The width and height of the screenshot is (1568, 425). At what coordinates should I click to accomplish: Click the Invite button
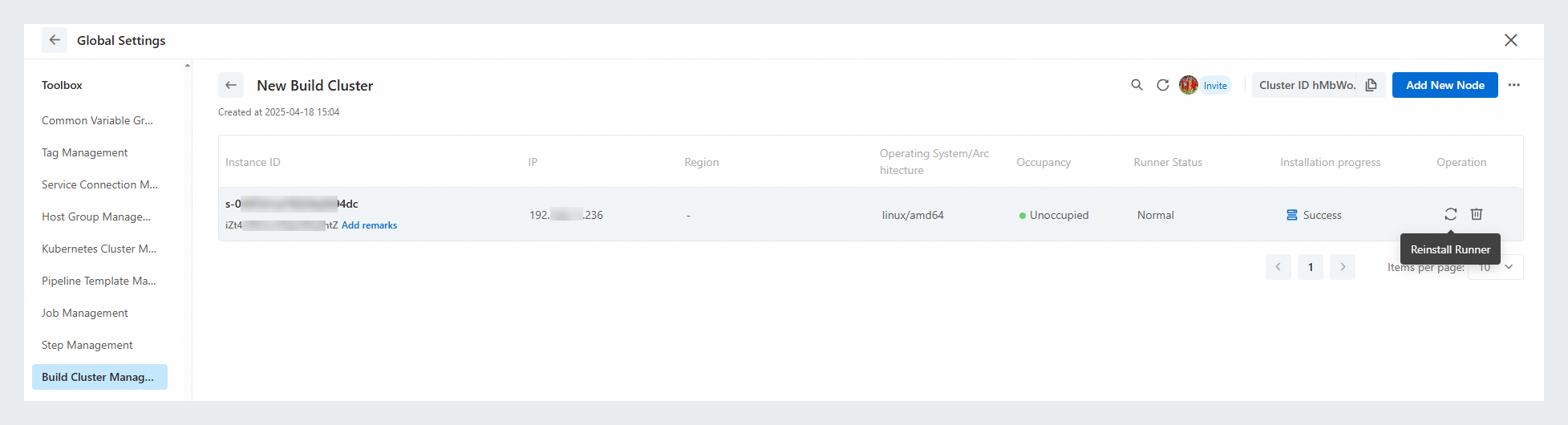click(x=1215, y=86)
